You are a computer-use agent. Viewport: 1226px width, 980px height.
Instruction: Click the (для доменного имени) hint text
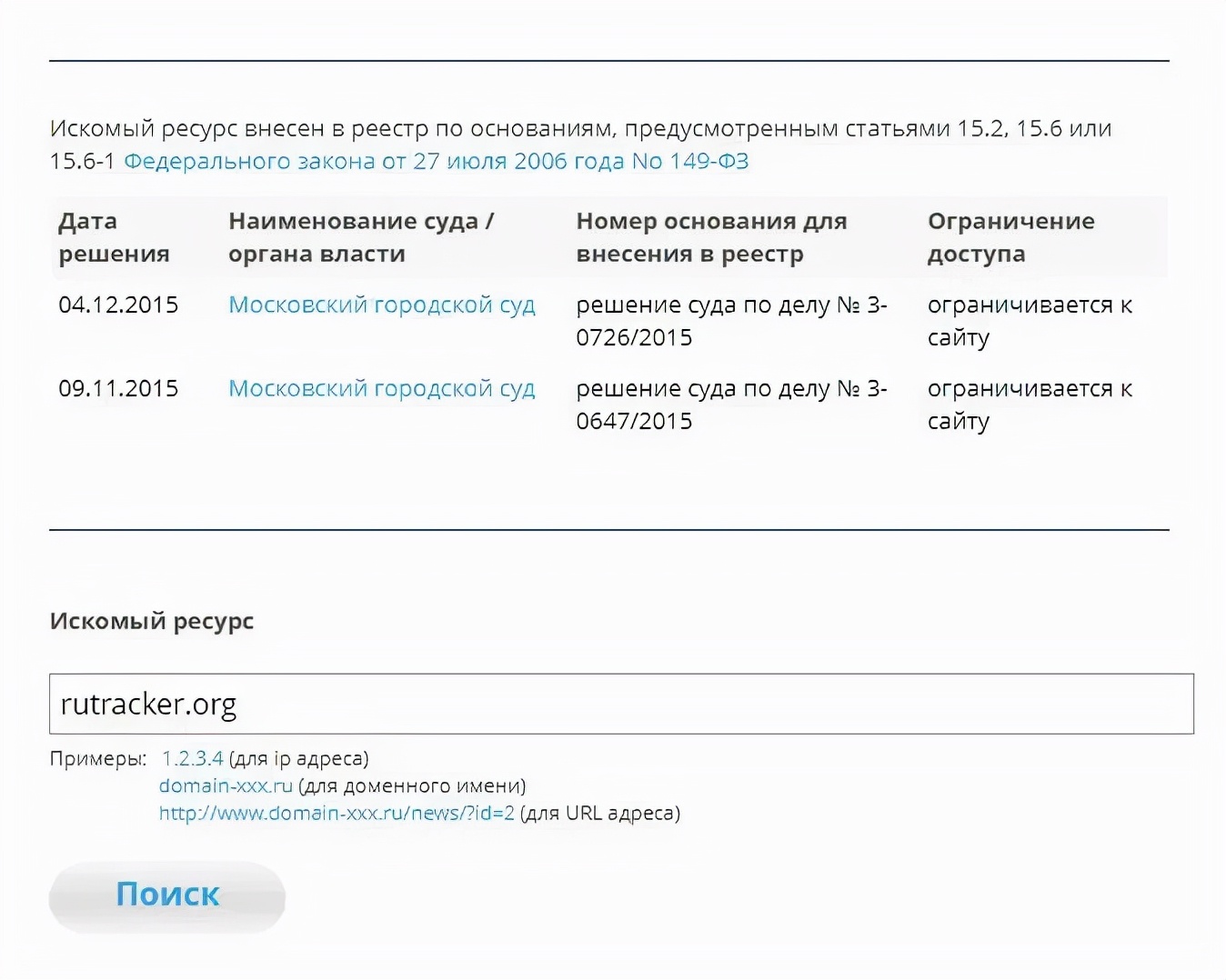[x=412, y=785]
